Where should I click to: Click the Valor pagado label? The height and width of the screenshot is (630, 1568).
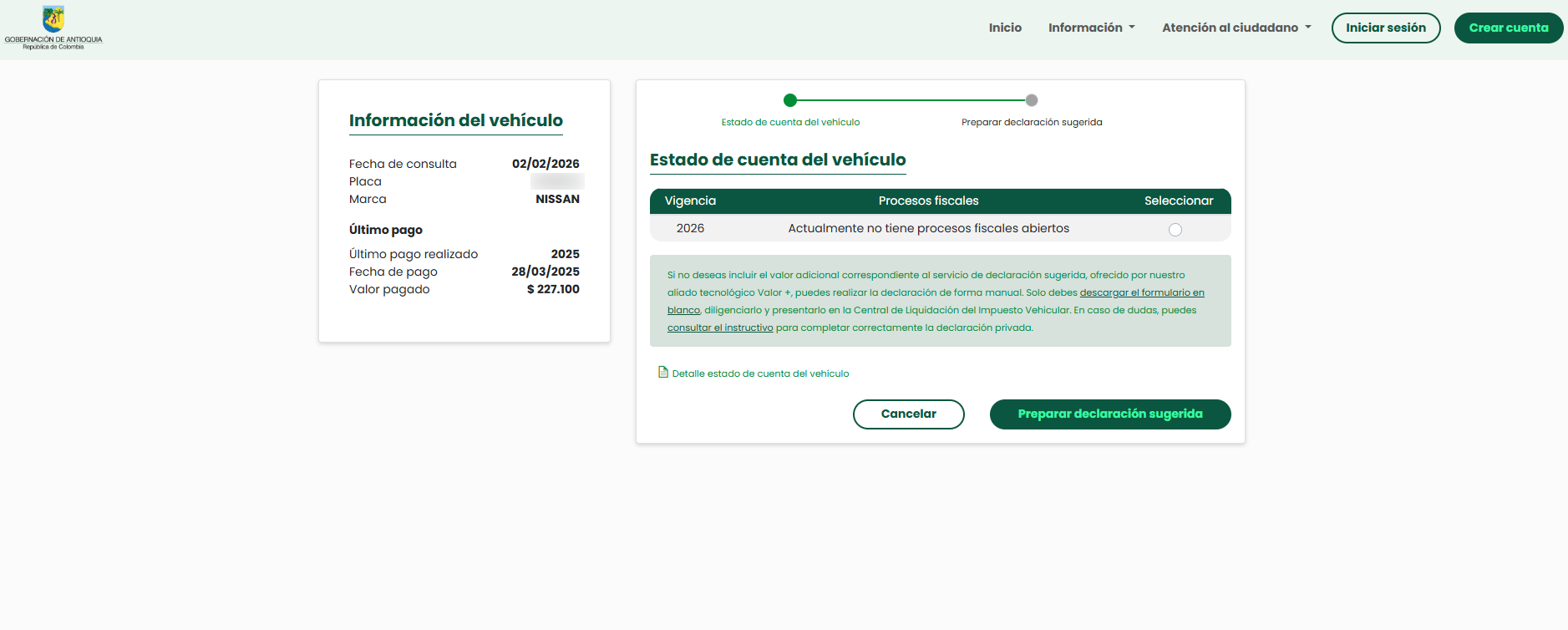(389, 289)
